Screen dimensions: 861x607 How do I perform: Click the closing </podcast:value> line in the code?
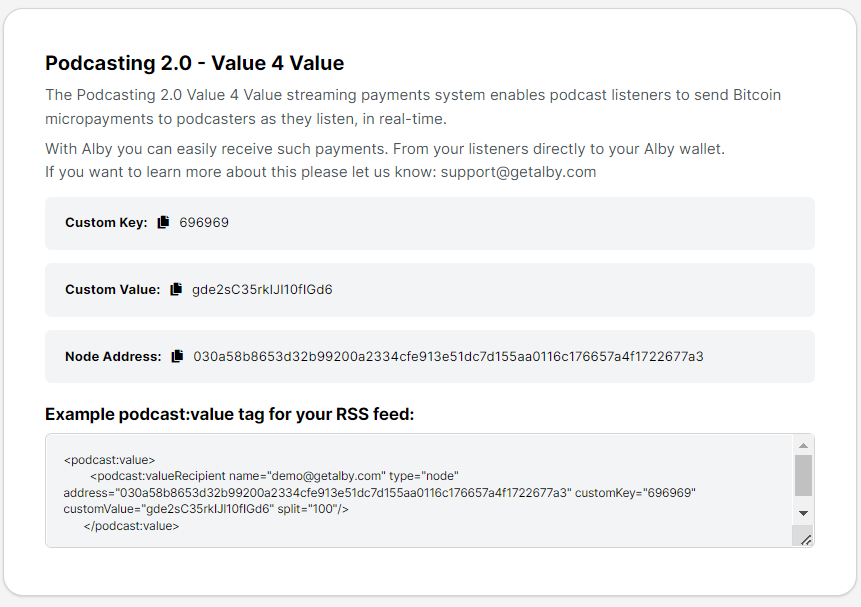coord(131,526)
